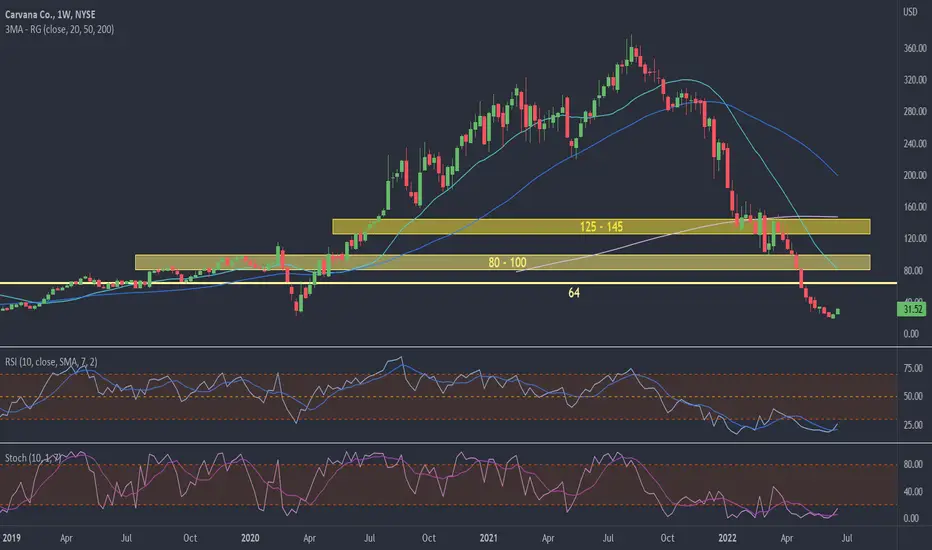Click the RSI 75.00 axis value
This screenshot has height=550, width=932.
click(913, 369)
